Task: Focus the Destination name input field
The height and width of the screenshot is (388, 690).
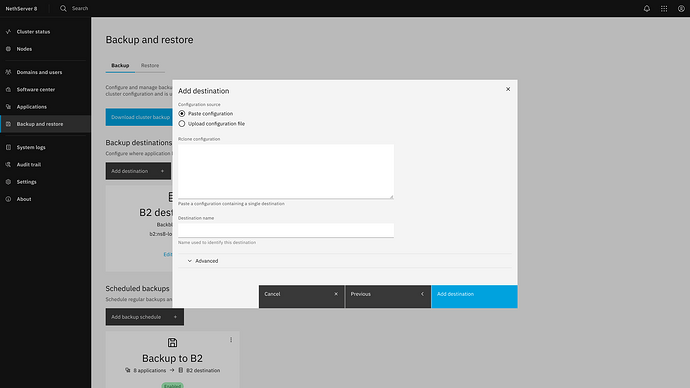Action: (286, 230)
